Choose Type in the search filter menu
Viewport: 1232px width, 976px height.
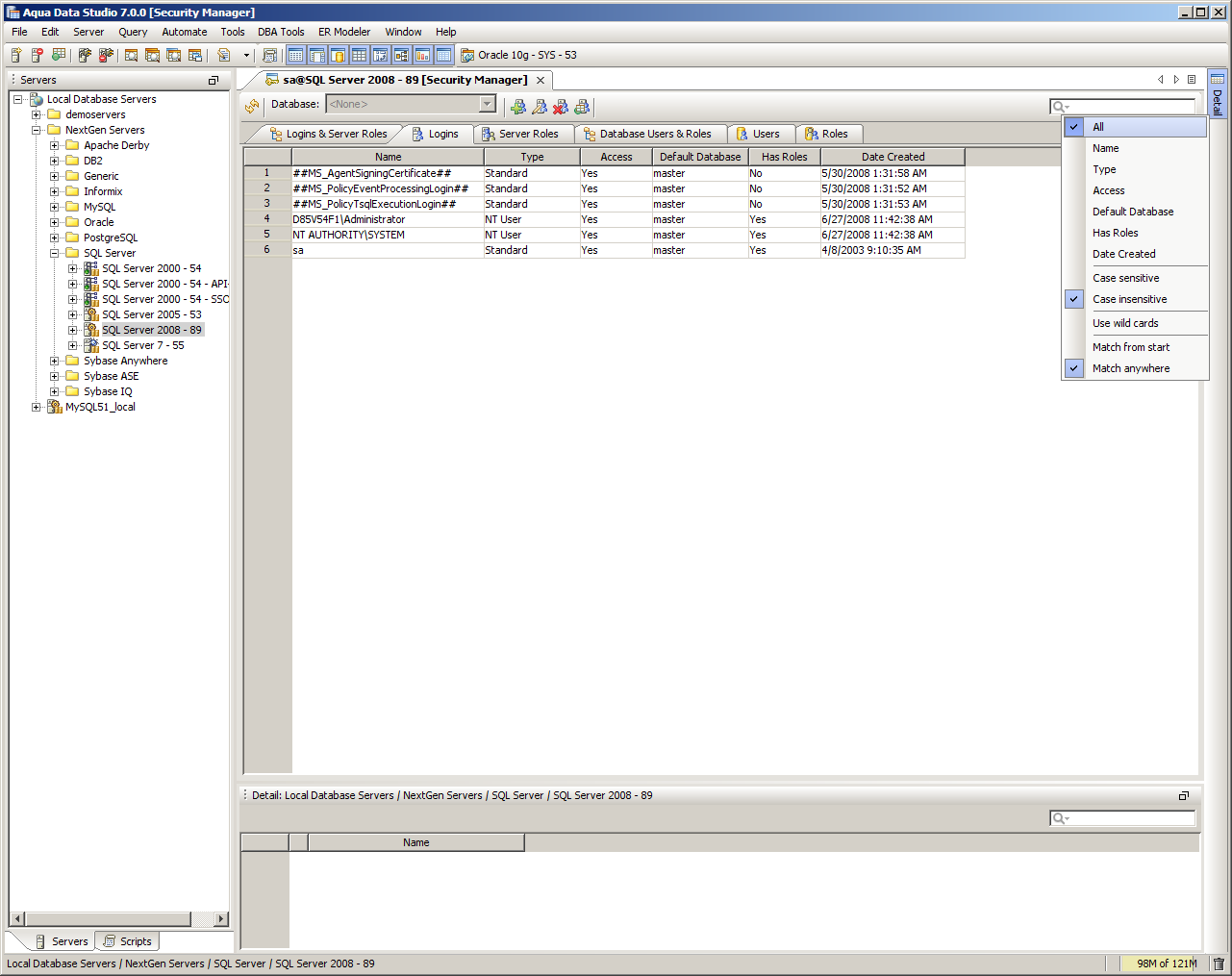1135,169
